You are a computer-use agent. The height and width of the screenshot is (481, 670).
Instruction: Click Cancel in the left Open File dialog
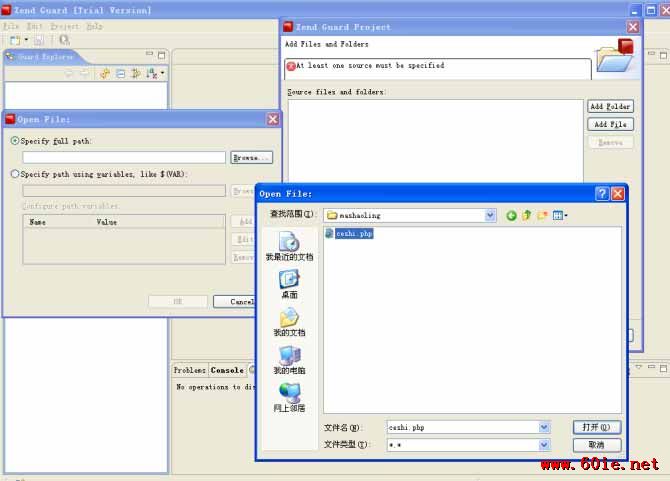point(234,302)
